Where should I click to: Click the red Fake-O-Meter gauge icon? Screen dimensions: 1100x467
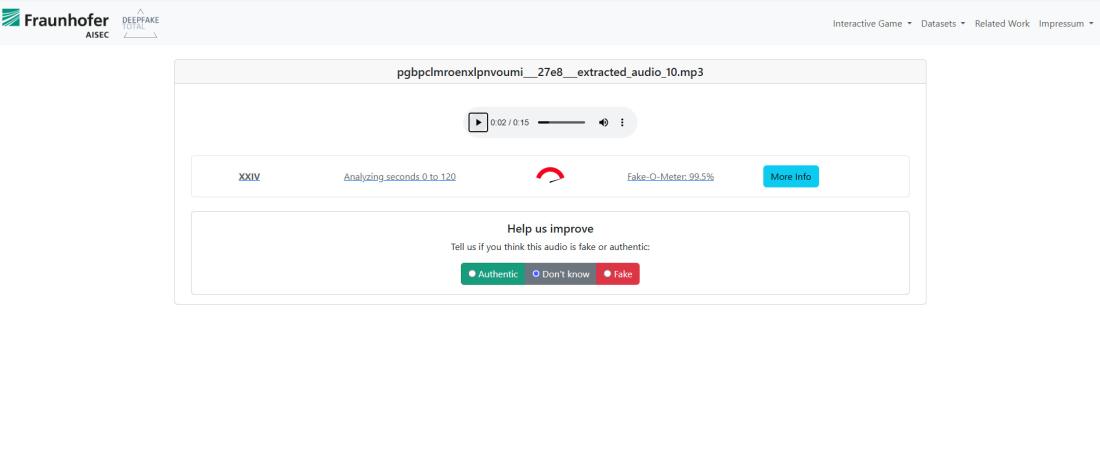549,177
